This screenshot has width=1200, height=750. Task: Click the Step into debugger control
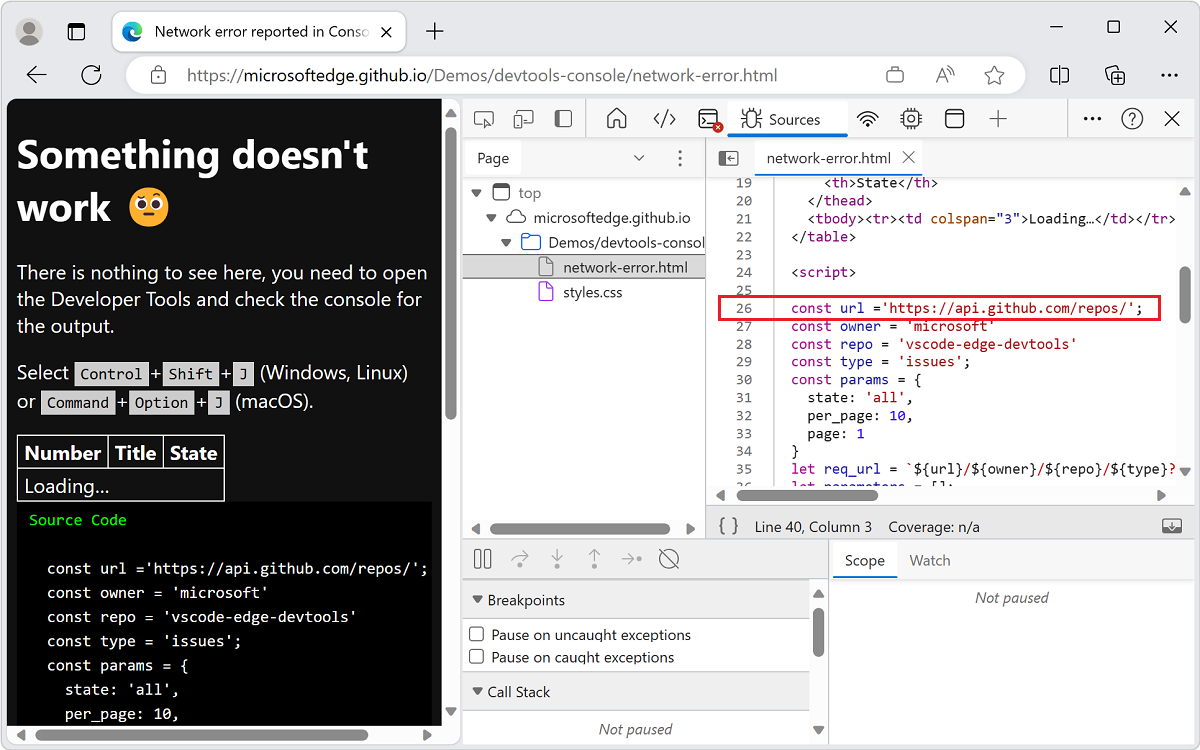tap(556, 559)
